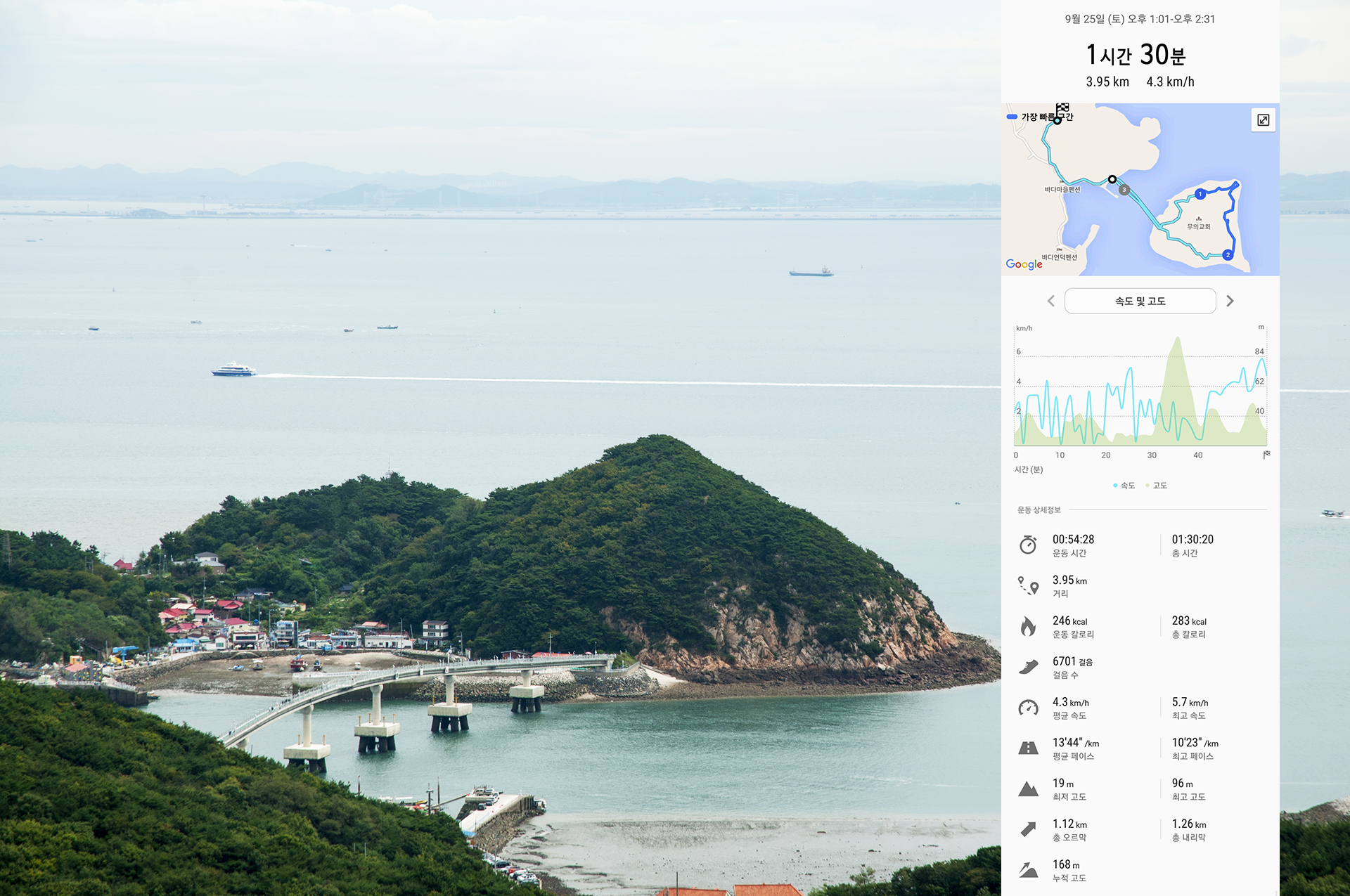The width and height of the screenshot is (1350, 896).
Task: Click the Google logo on map
Action: [x=1024, y=264]
